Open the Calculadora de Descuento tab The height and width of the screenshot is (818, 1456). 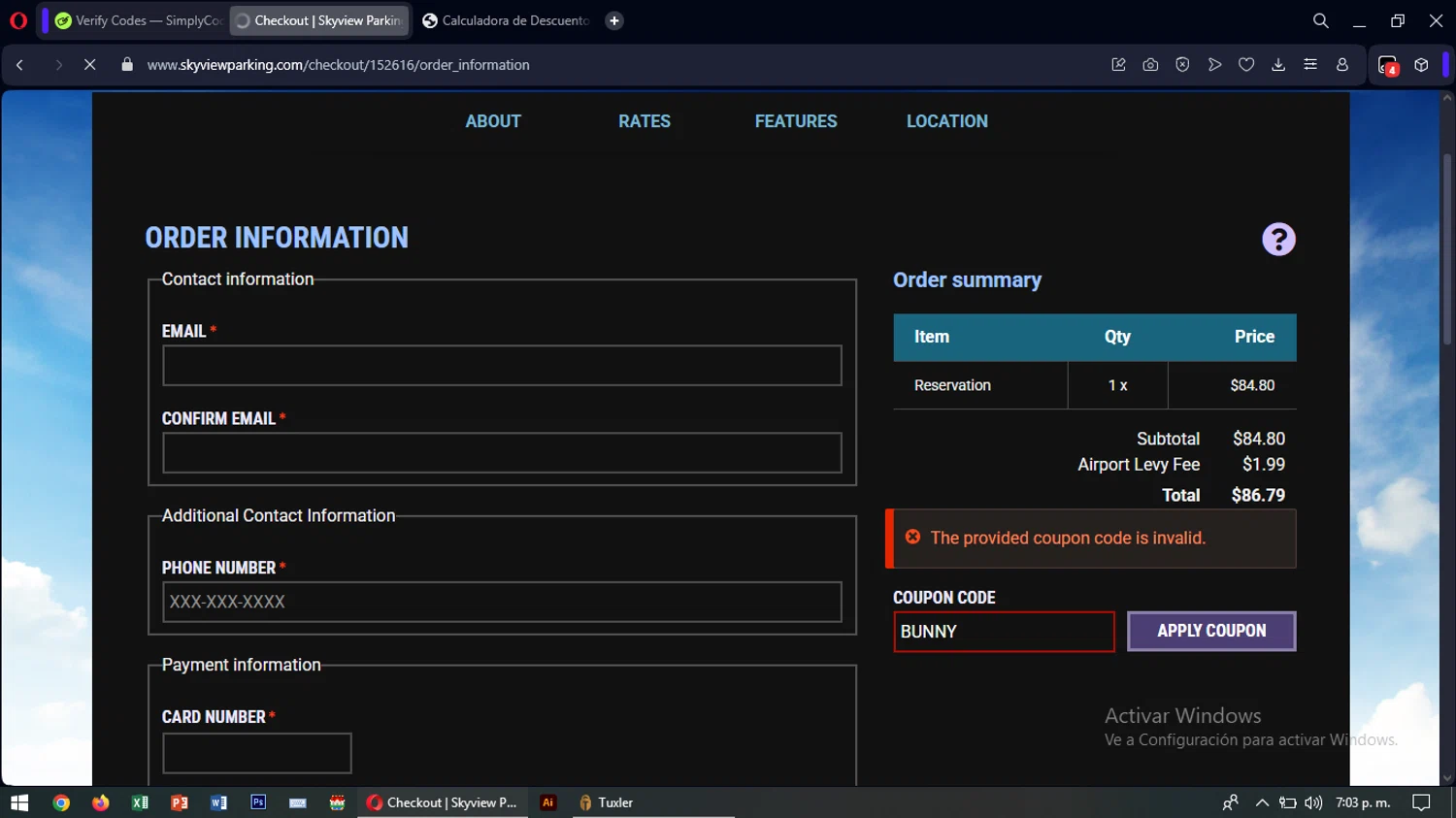point(506,20)
